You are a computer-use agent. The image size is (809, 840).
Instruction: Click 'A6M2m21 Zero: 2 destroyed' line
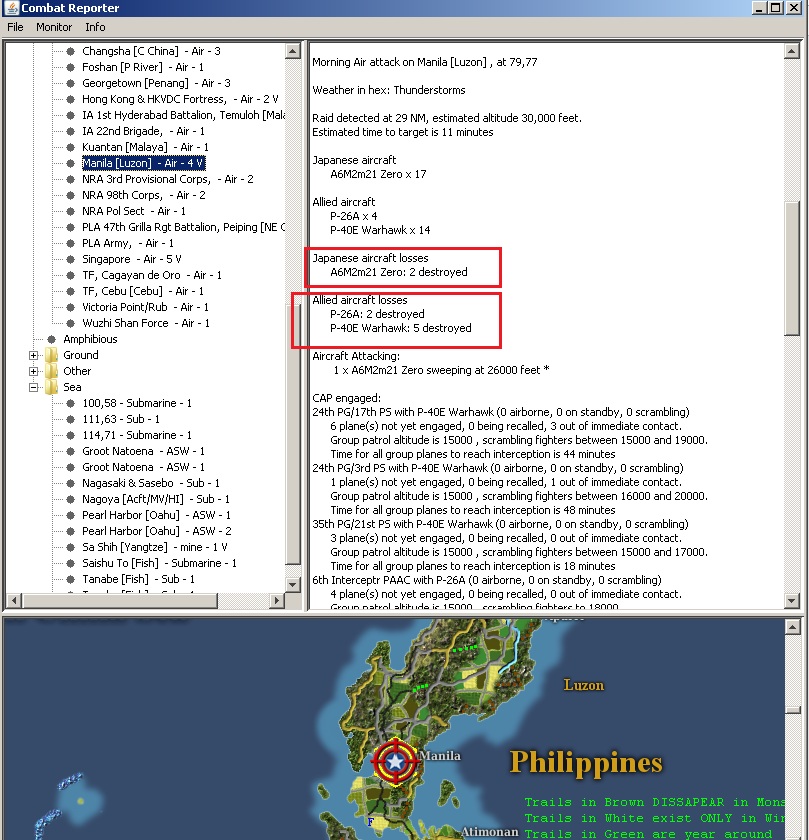pyautogui.click(x=399, y=272)
